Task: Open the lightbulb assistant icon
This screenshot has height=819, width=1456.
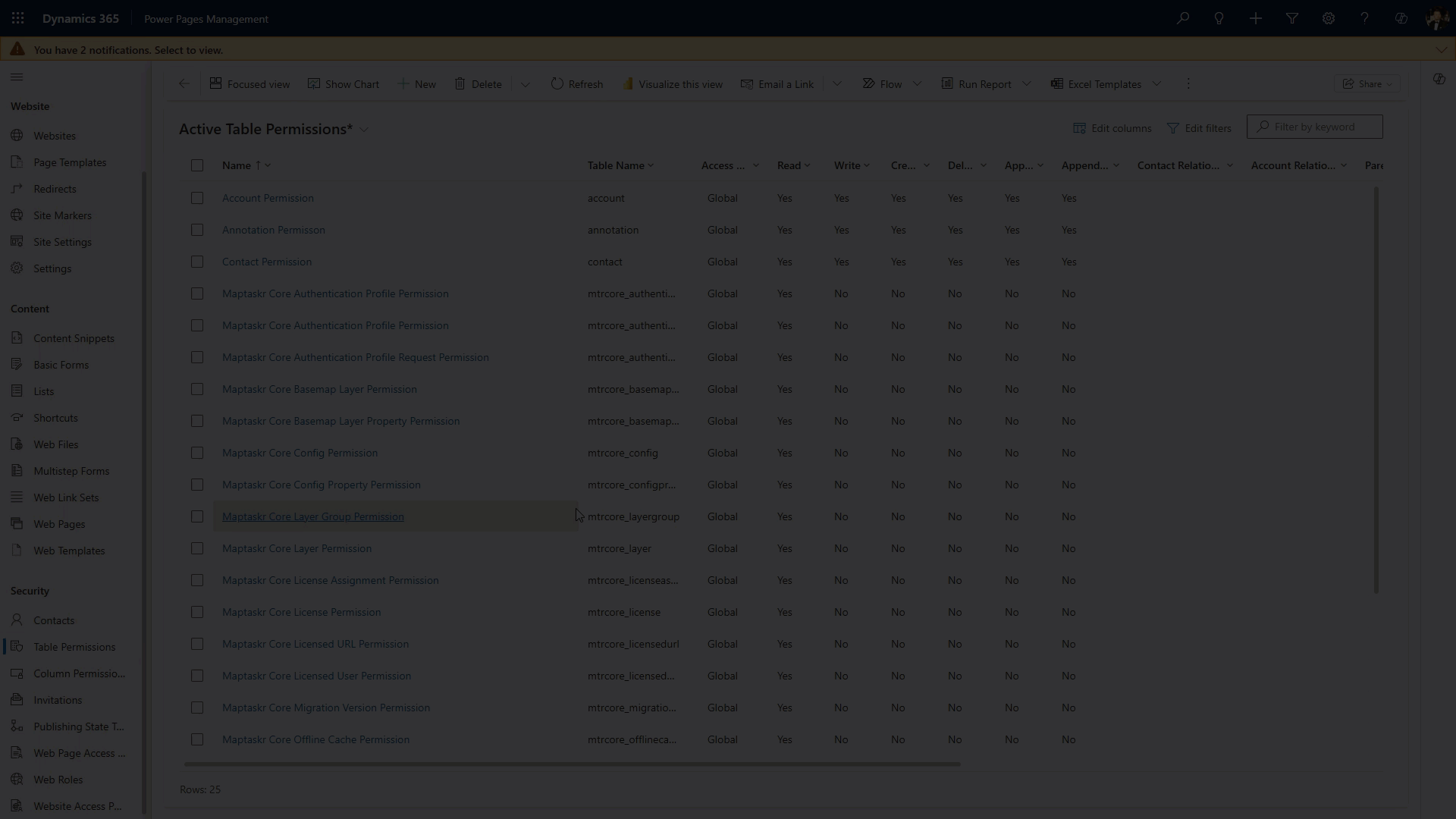Action: pyautogui.click(x=1219, y=18)
